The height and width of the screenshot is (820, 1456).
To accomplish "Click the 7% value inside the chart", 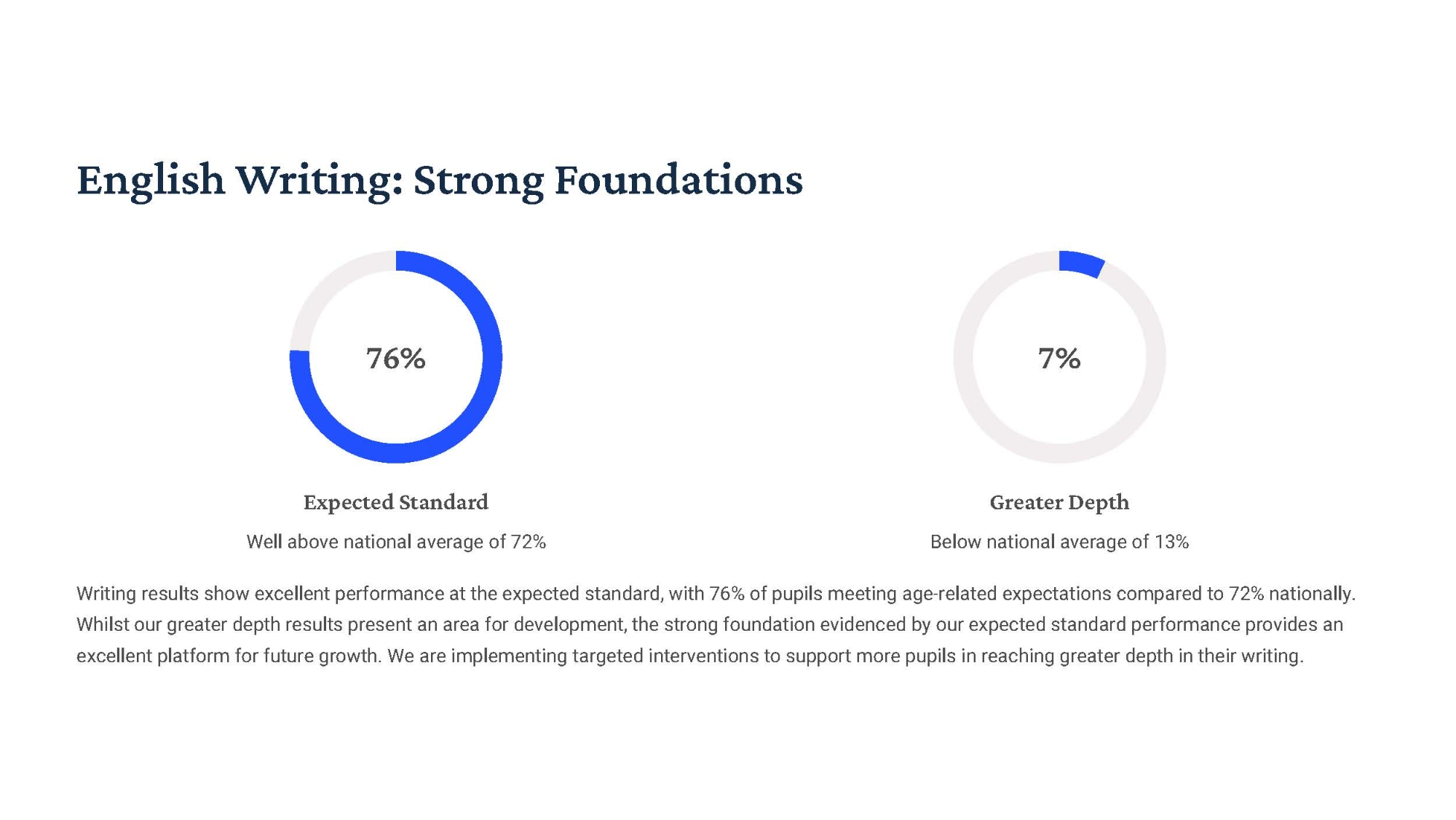I will (1059, 358).
